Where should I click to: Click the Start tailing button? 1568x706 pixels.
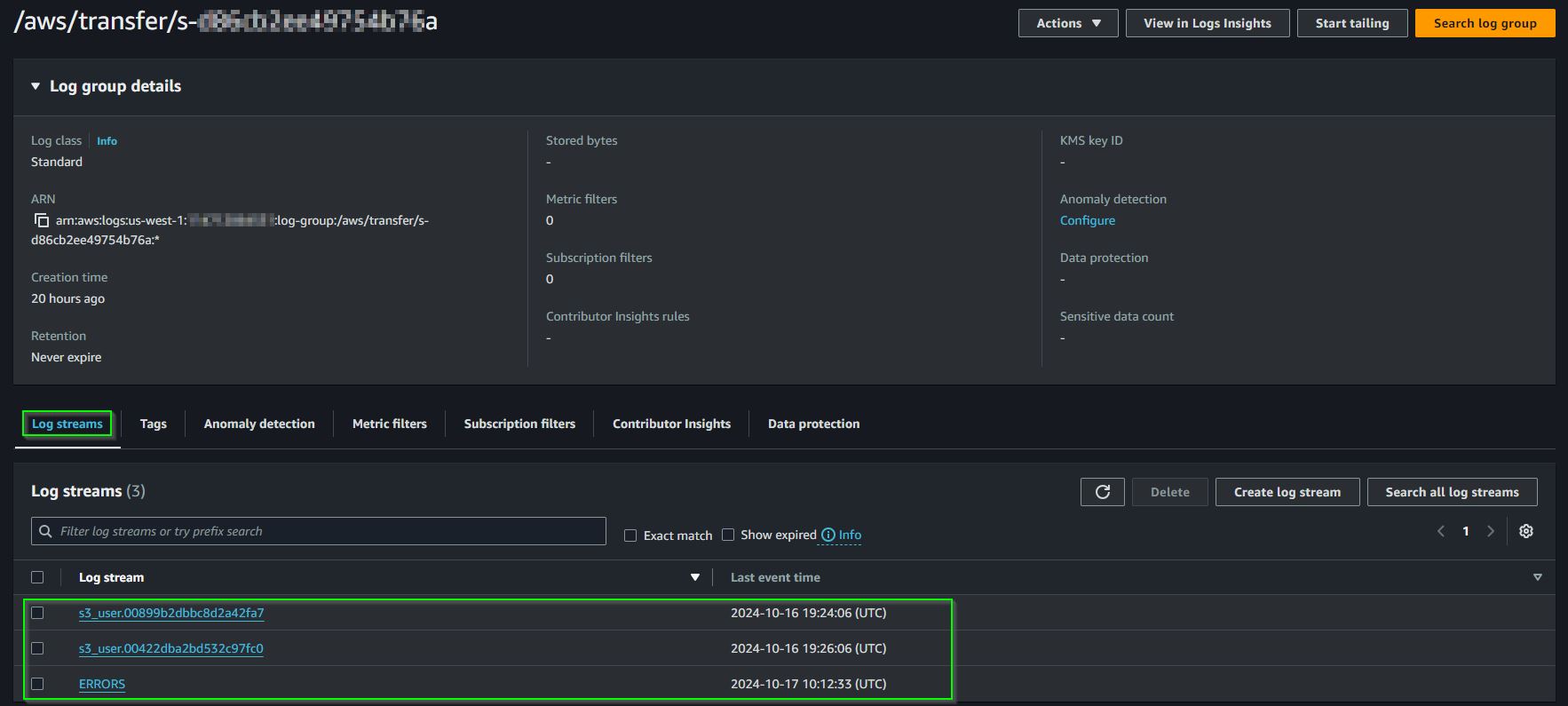click(1352, 23)
